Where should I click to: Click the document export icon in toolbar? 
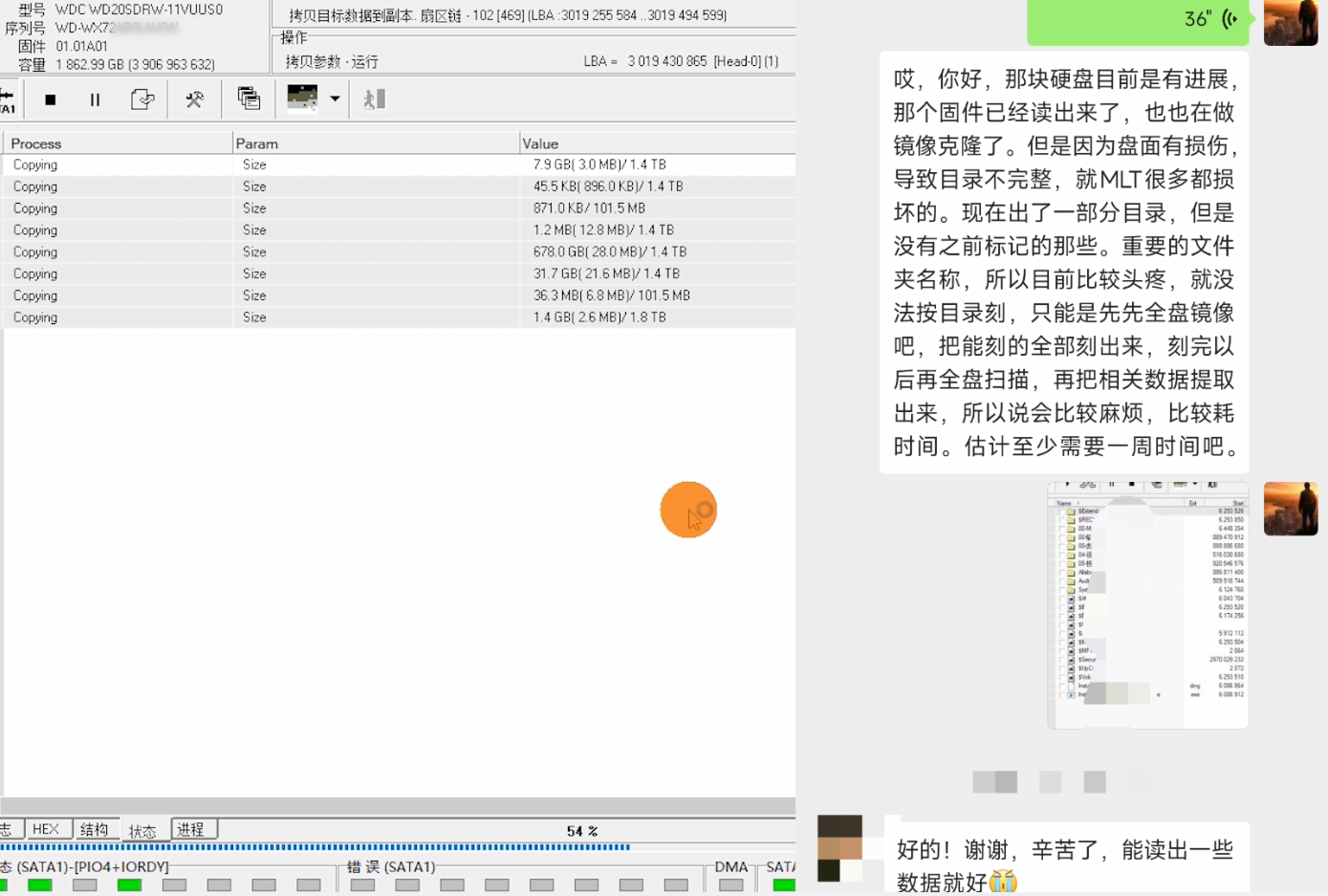click(x=142, y=99)
